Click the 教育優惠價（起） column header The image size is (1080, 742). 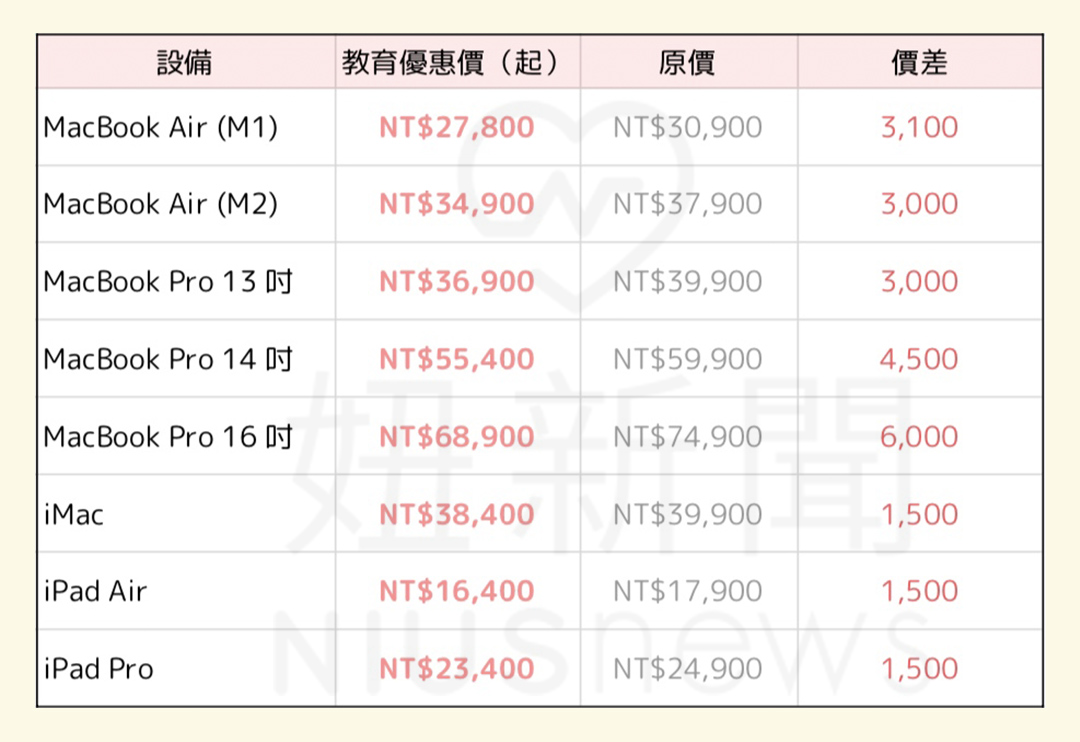[x=458, y=62]
